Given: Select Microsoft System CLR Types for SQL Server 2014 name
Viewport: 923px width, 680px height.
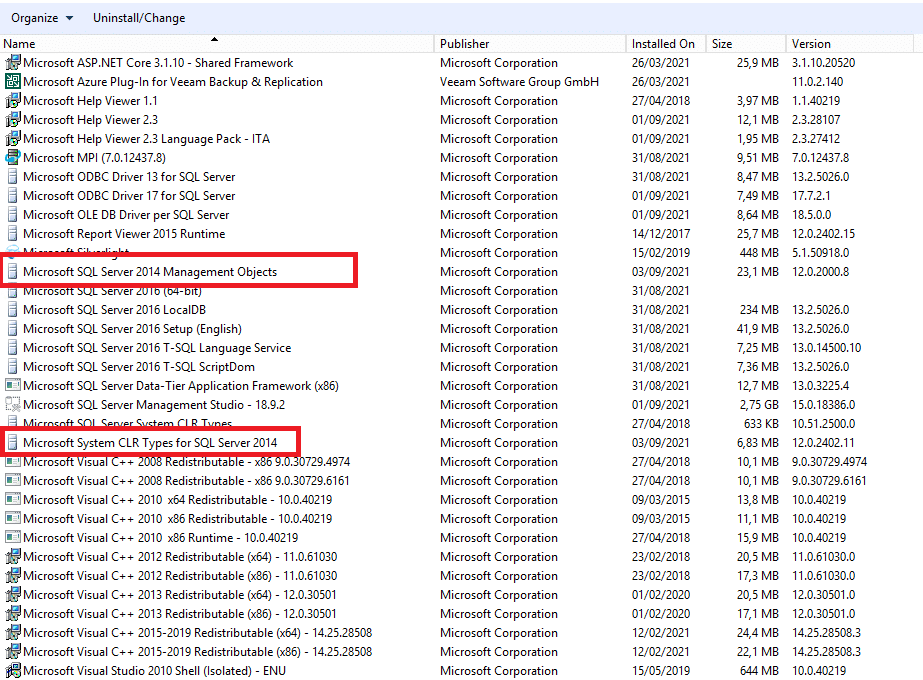Looking at the screenshot, I should pyautogui.click(x=150, y=442).
